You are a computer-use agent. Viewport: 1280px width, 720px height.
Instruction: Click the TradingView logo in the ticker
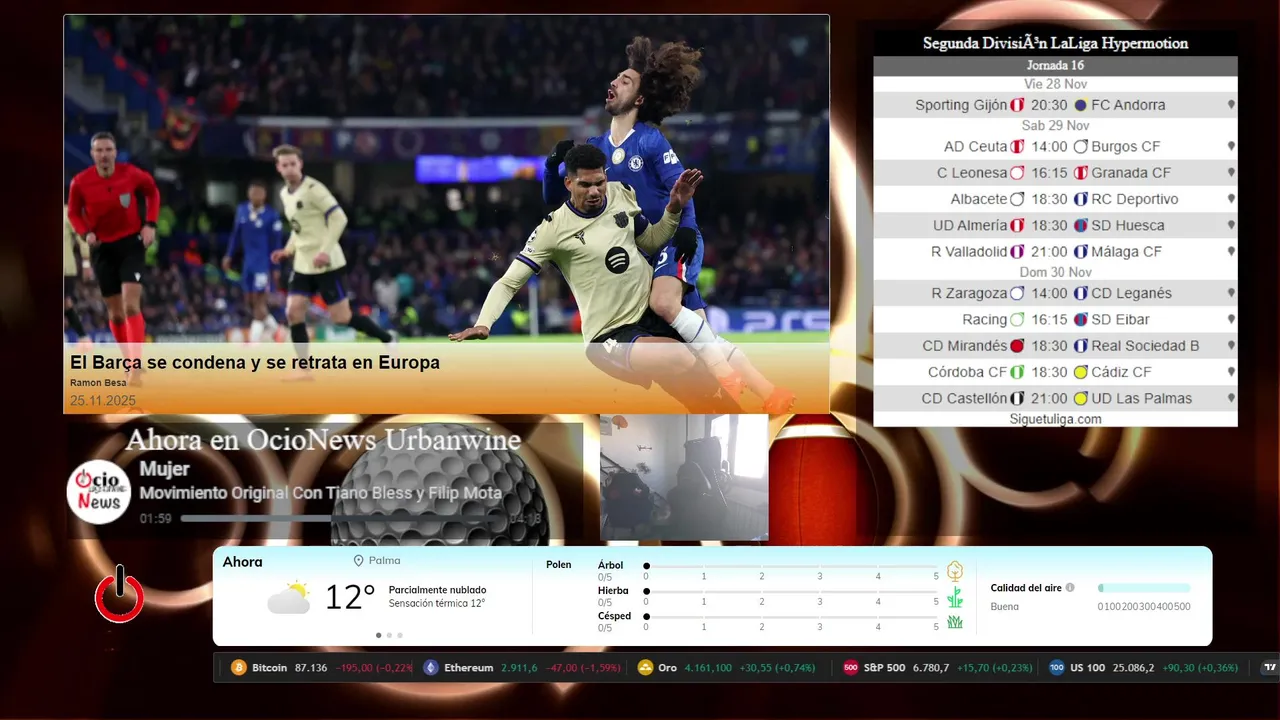point(1271,668)
